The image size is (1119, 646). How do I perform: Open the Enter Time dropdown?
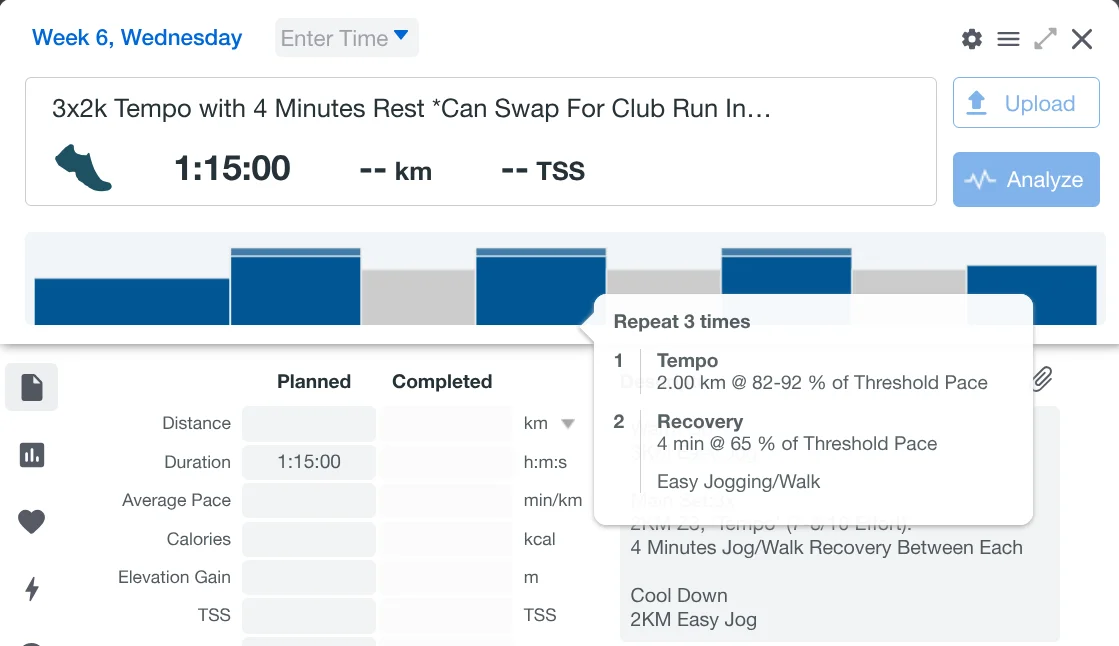click(346, 38)
